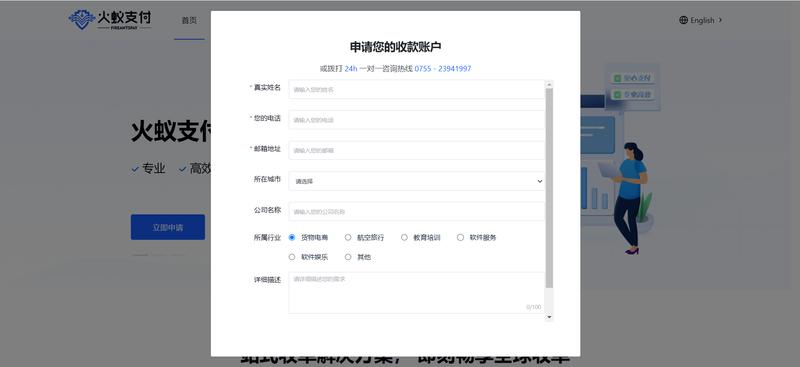800x367 pixels.
Task: Select the 软件服务 industry radio button
Action: point(460,237)
